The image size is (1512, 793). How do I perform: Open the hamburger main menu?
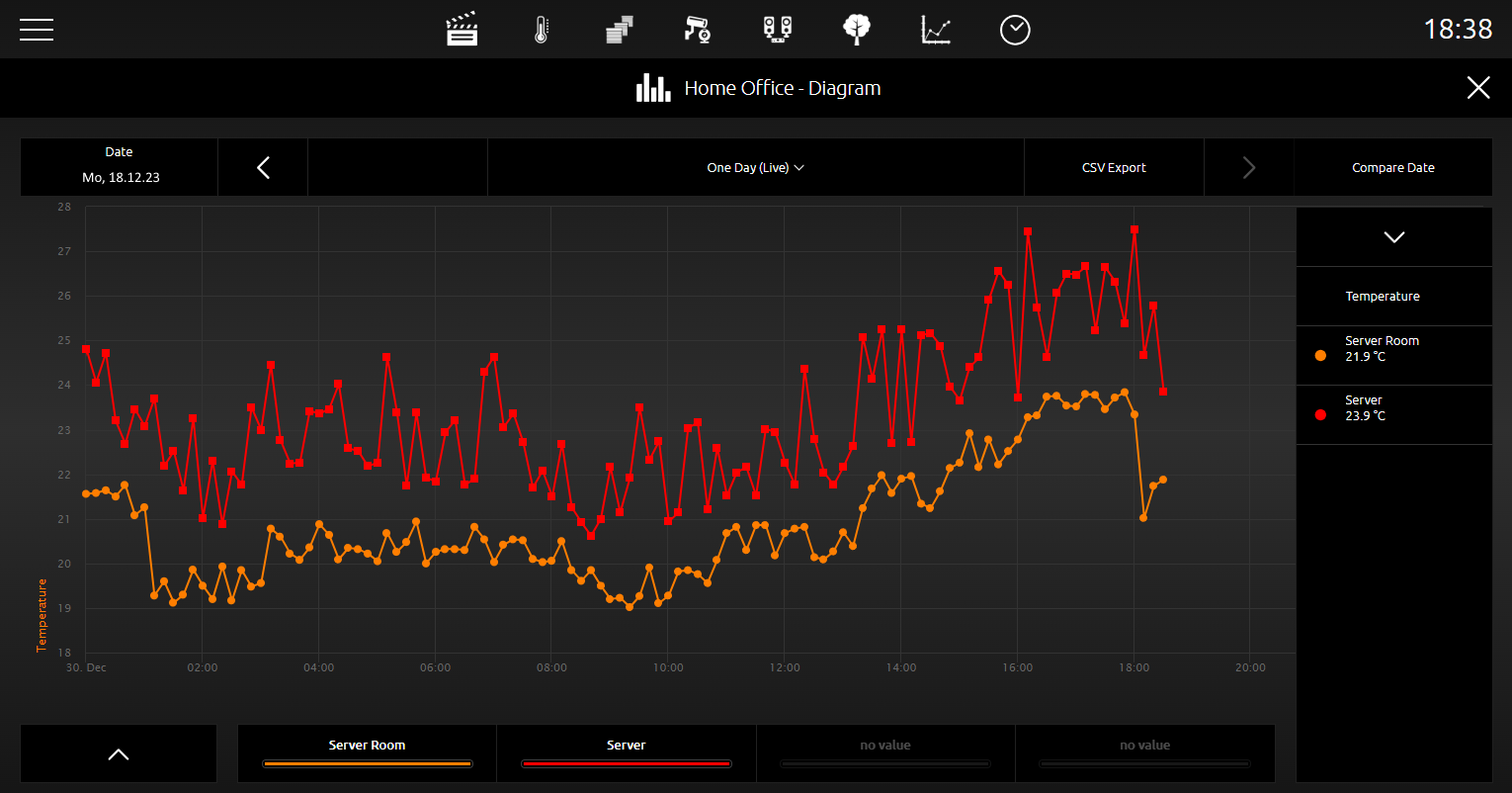(37, 30)
